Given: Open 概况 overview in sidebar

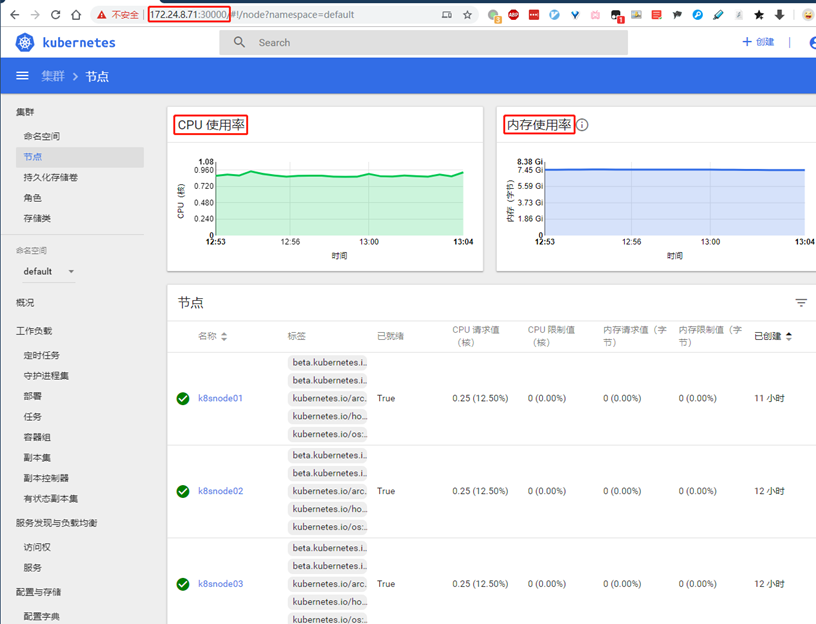Looking at the screenshot, I should click(x=25, y=302).
